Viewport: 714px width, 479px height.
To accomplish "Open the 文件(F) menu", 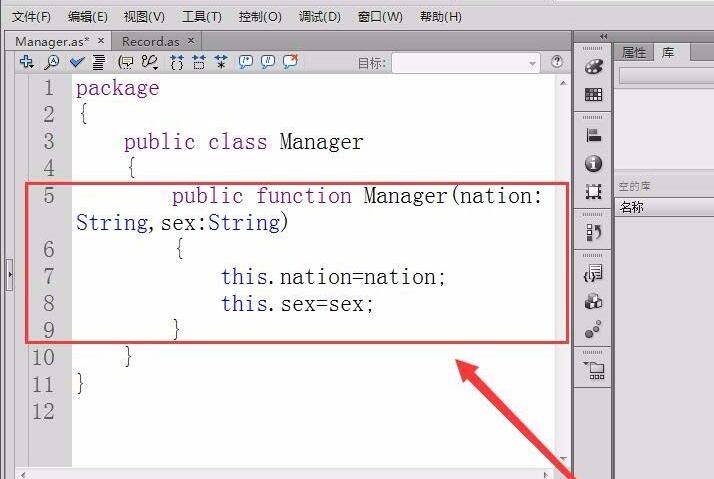I will [31, 17].
